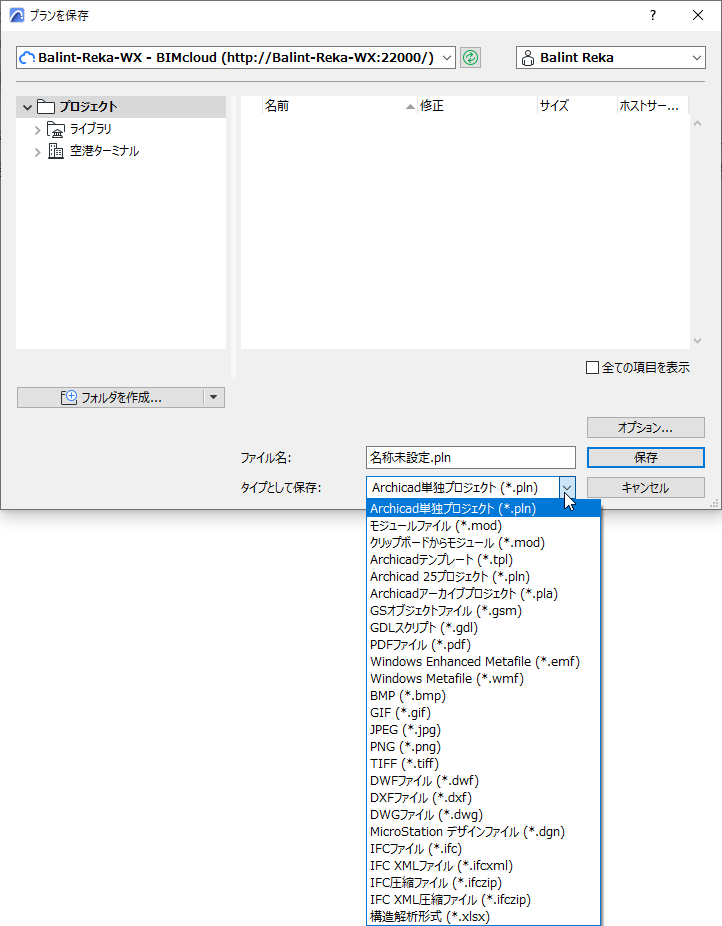The height and width of the screenshot is (926, 722).
Task: Select JPEG (*.jpg) option
Action: [483, 730]
